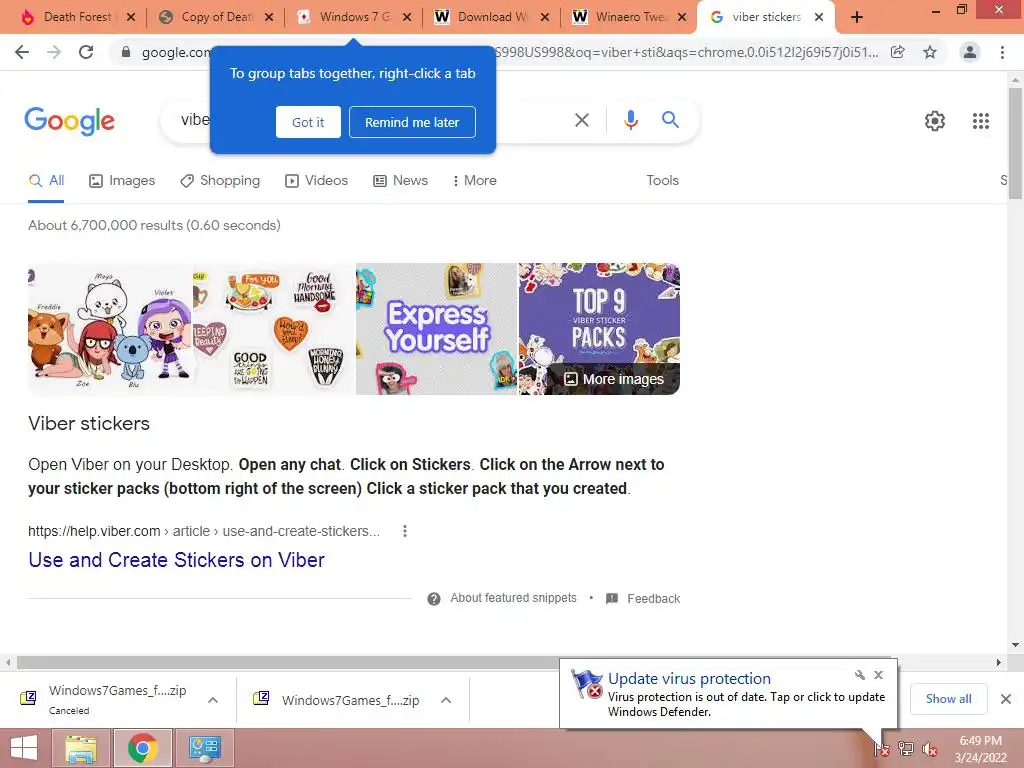The width and height of the screenshot is (1024, 768).
Task: Open Control Panel taskbar item
Action: coord(205,748)
